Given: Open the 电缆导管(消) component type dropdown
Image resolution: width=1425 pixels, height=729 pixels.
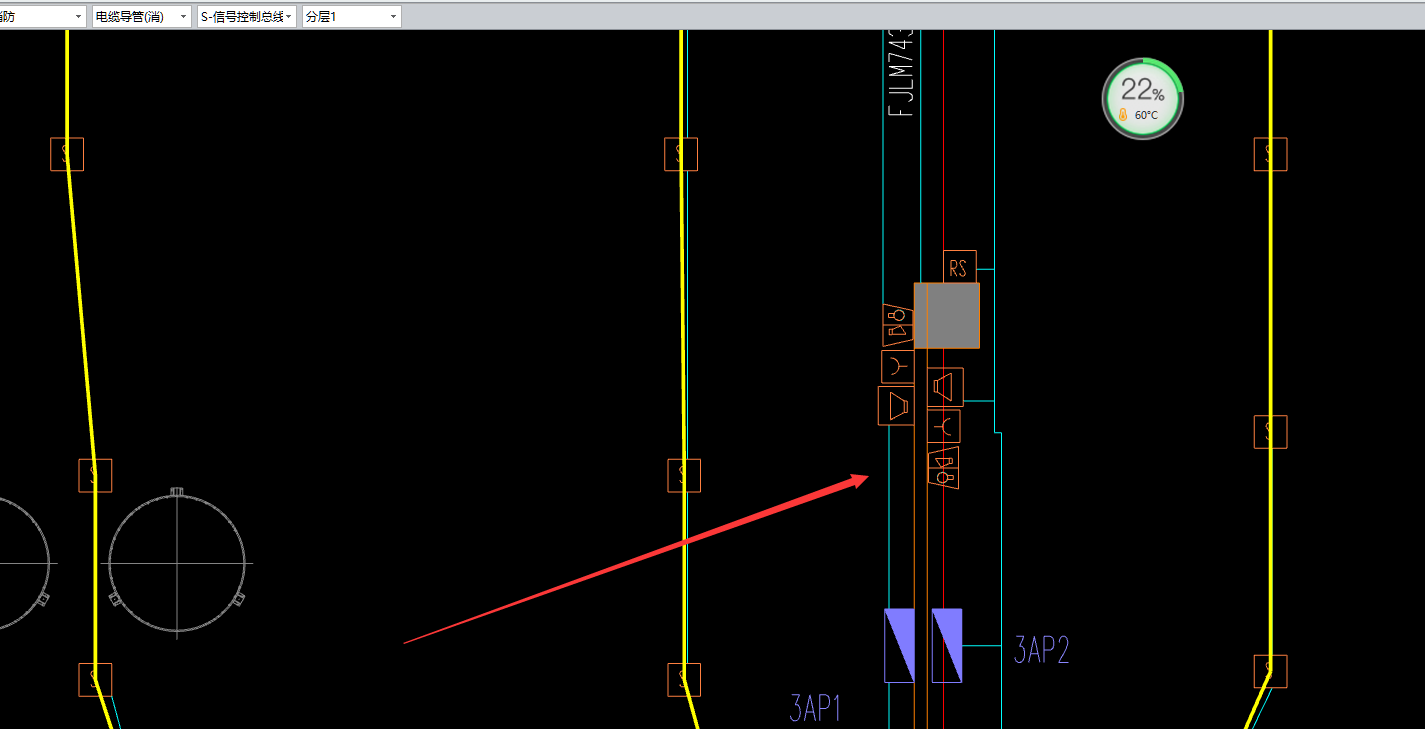Looking at the screenshot, I should coord(141,17).
